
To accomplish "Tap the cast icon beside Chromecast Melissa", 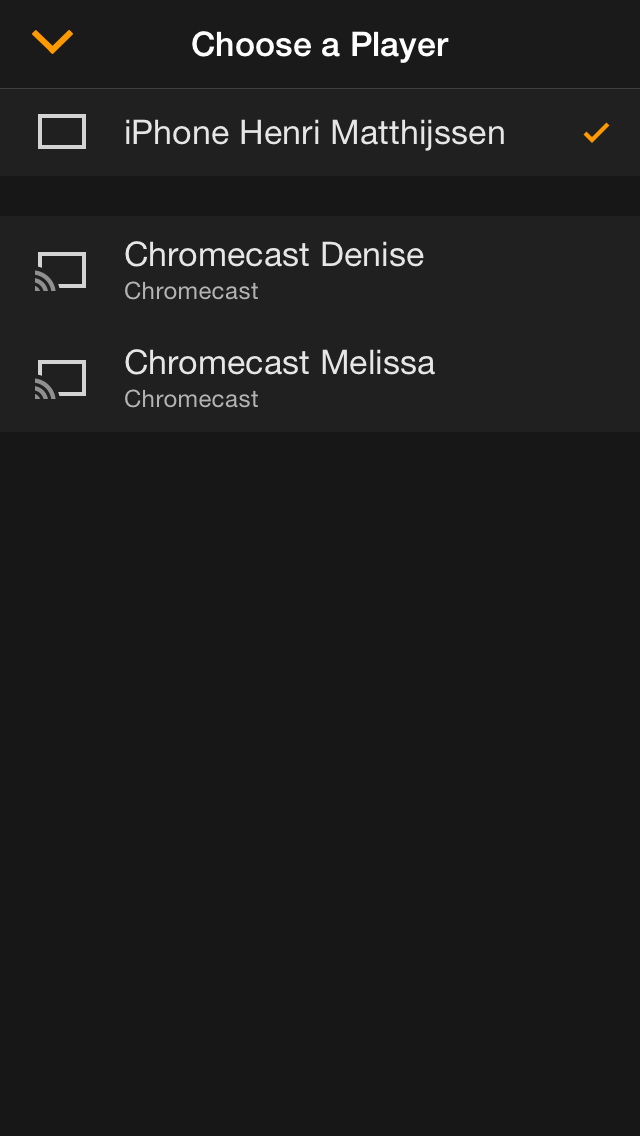I will (61, 378).
